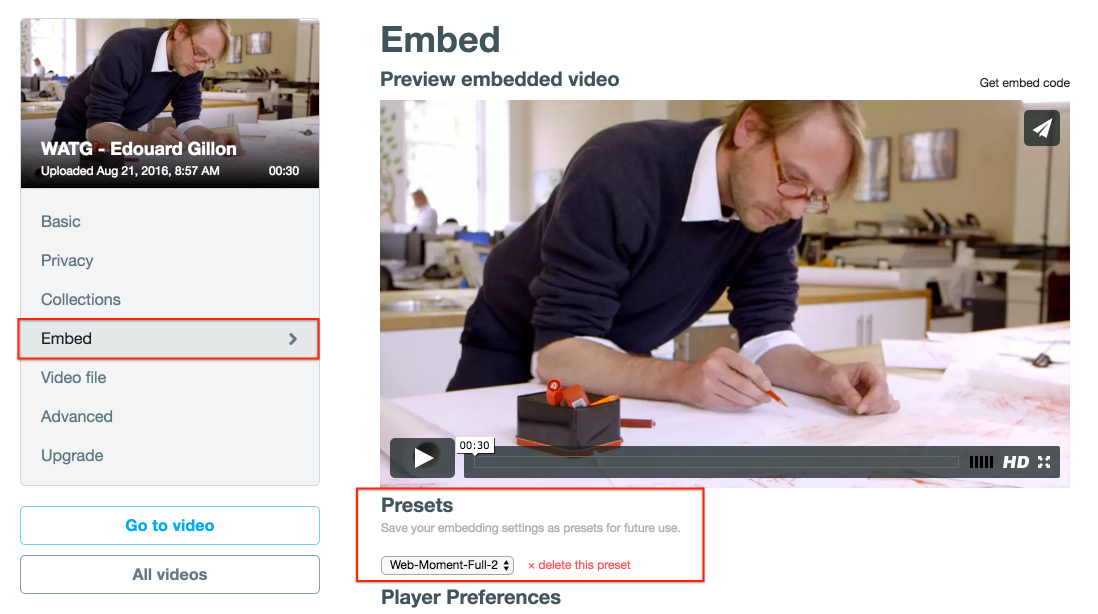The image size is (1098, 614).
Task: Click the Embed row chevron arrow
Action: (x=293, y=339)
